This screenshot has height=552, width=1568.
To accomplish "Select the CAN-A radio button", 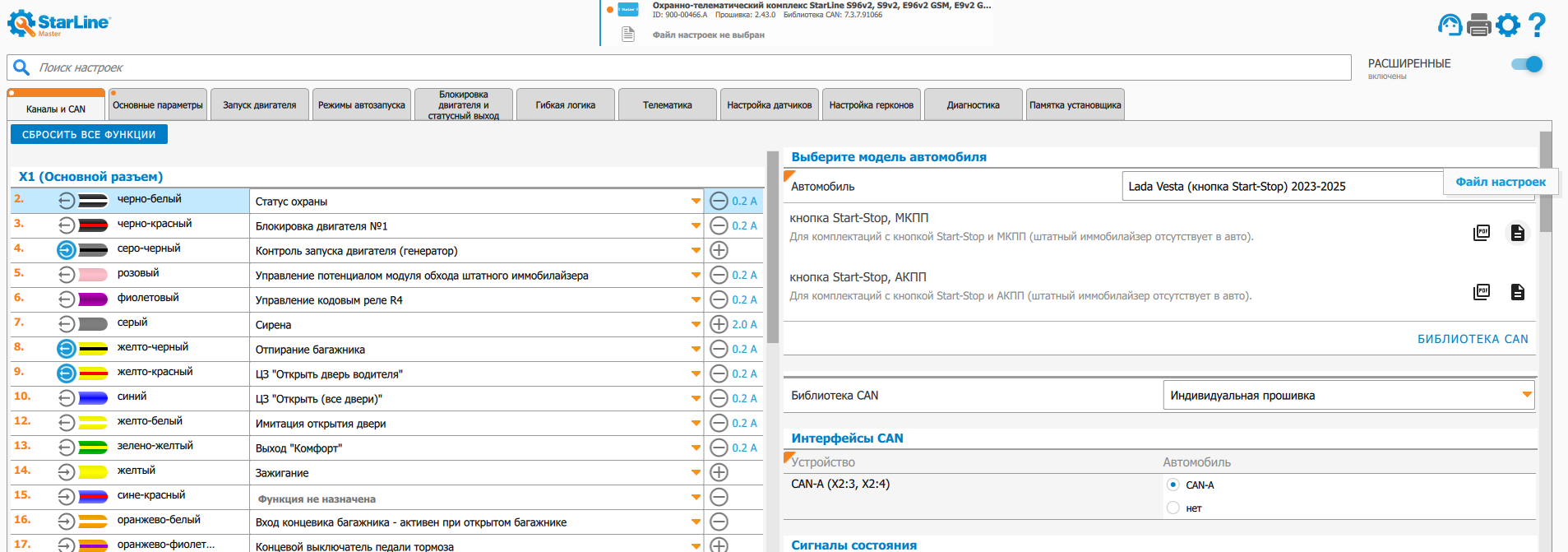I will pos(1173,485).
